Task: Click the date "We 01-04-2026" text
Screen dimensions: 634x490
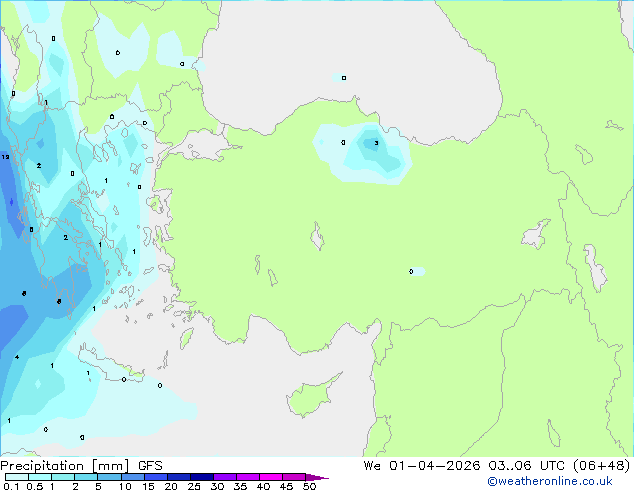Action: click(x=422, y=466)
